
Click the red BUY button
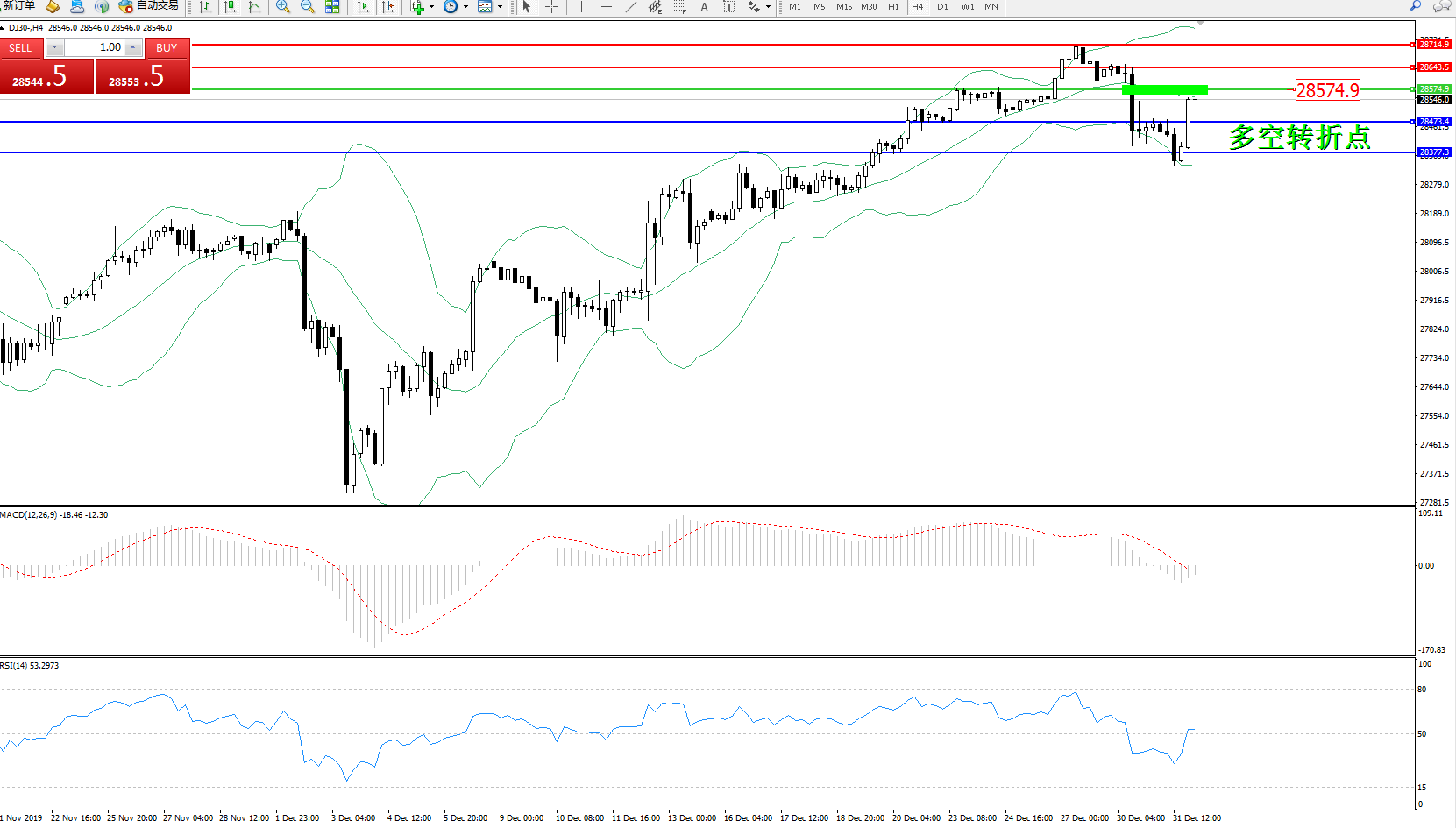[x=167, y=48]
